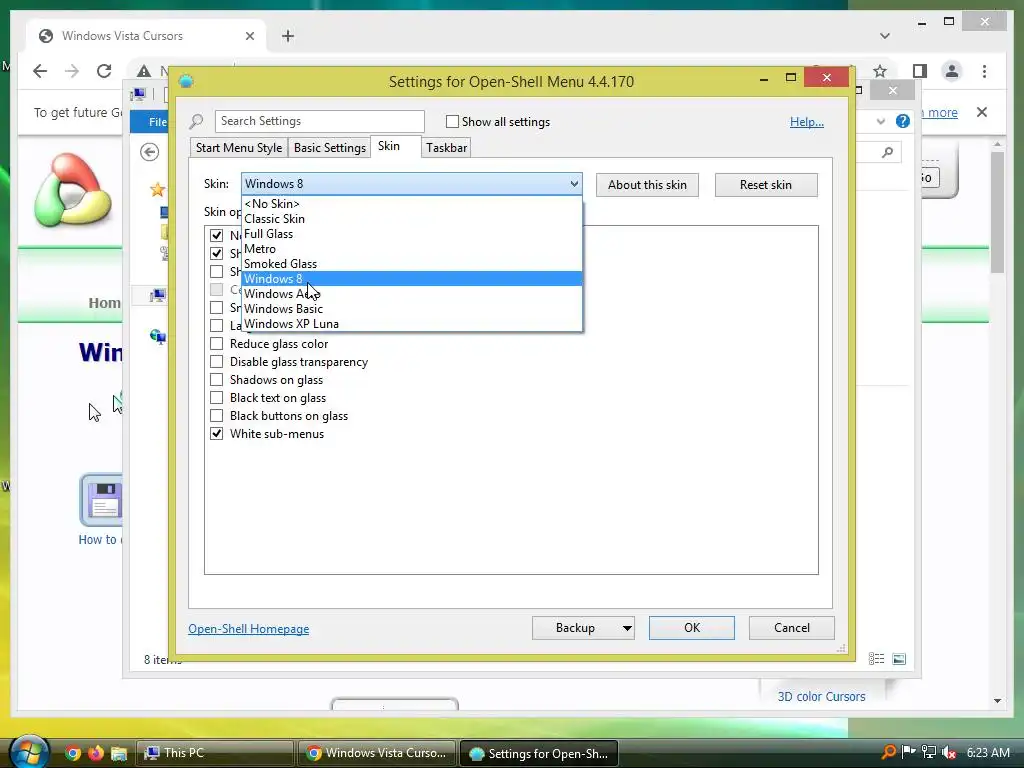Enable Black buttons on glass option
The width and height of the screenshot is (1024, 768).
pyautogui.click(x=216, y=415)
